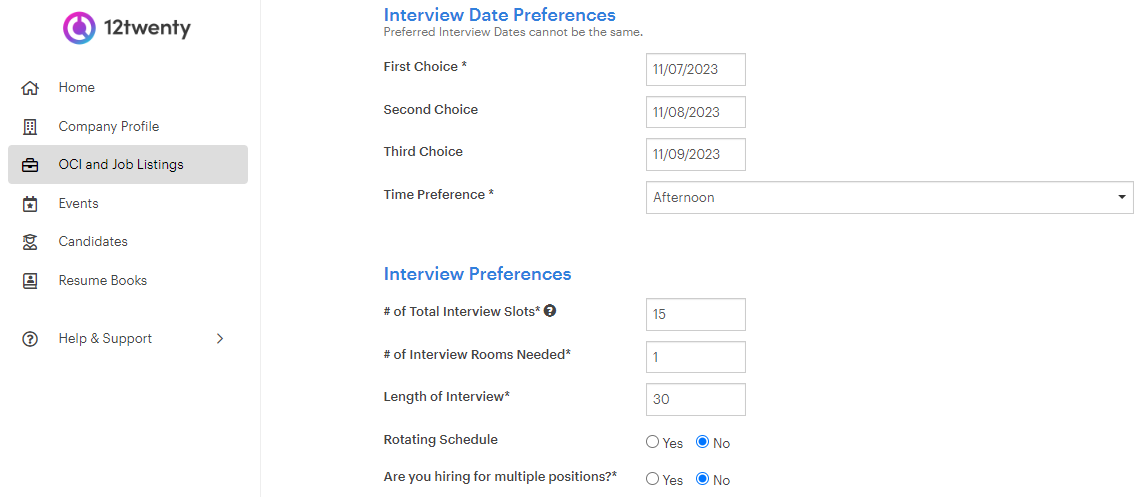Click the First Choice date field

tap(695, 69)
